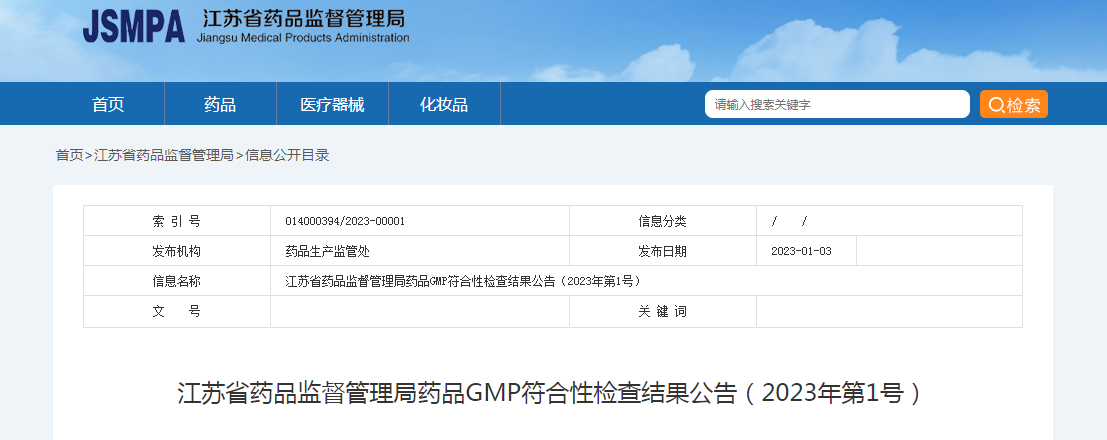Click the 信息名称 label cell
Screen dimensions: 1107x440
coord(176,281)
